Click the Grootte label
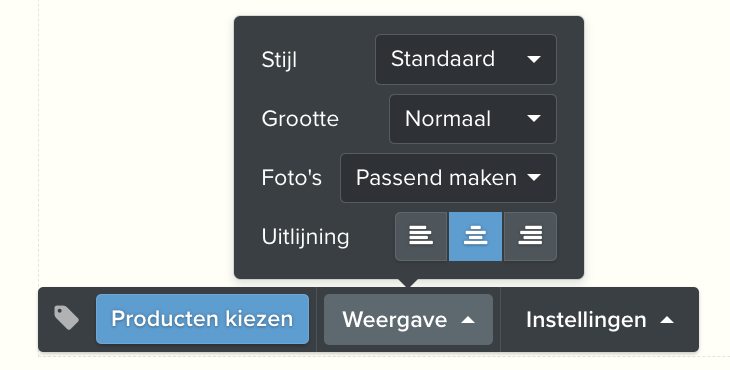The image size is (730, 370). (300, 119)
